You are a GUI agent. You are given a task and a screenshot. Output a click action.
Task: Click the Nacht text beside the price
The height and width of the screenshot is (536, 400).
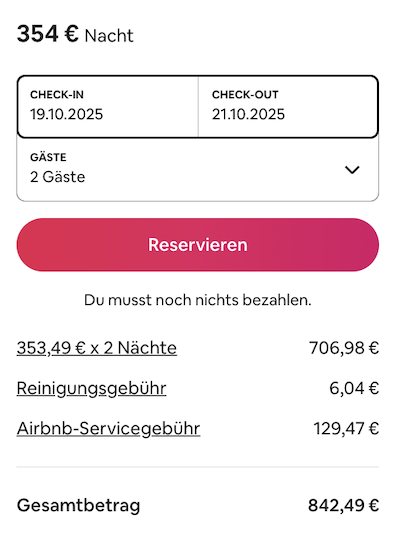pyautogui.click(x=109, y=36)
